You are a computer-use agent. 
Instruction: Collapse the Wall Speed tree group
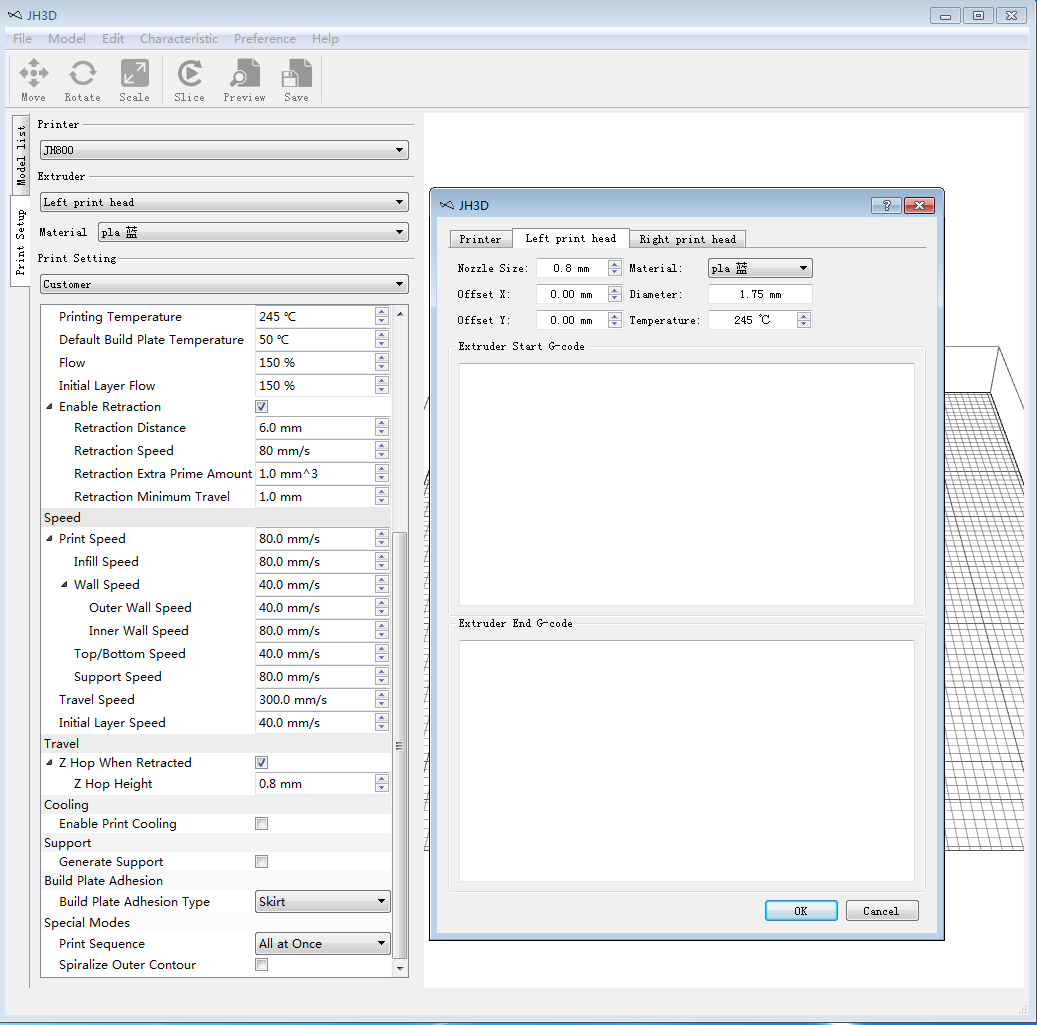(x=65, y=585)
